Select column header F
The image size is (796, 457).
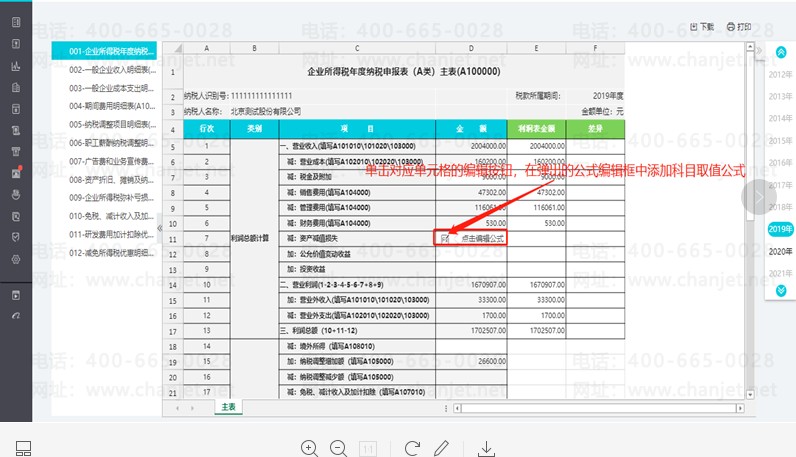(595, 48)
